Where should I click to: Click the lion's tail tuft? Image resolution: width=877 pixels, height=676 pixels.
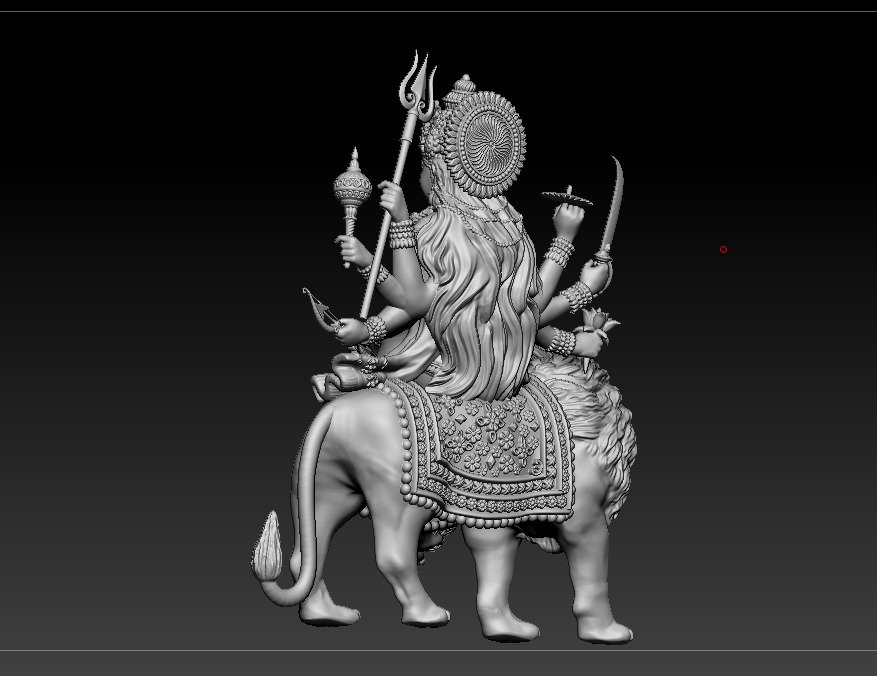click(x=268, y=546)
